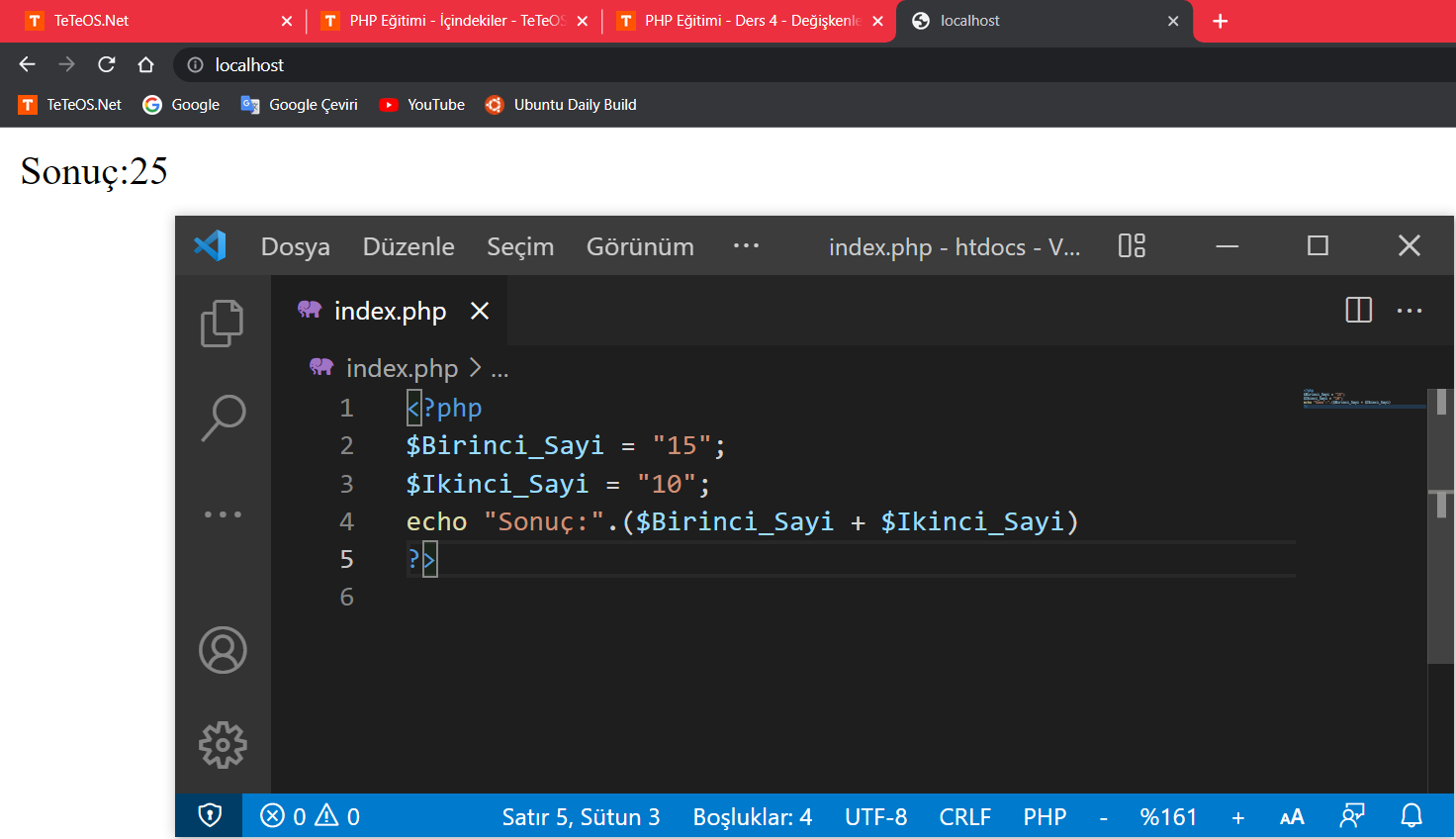Open editor more actions ellipsis menu
The height and width of the screenshot is (839, 1456).
pos(1409,311)
